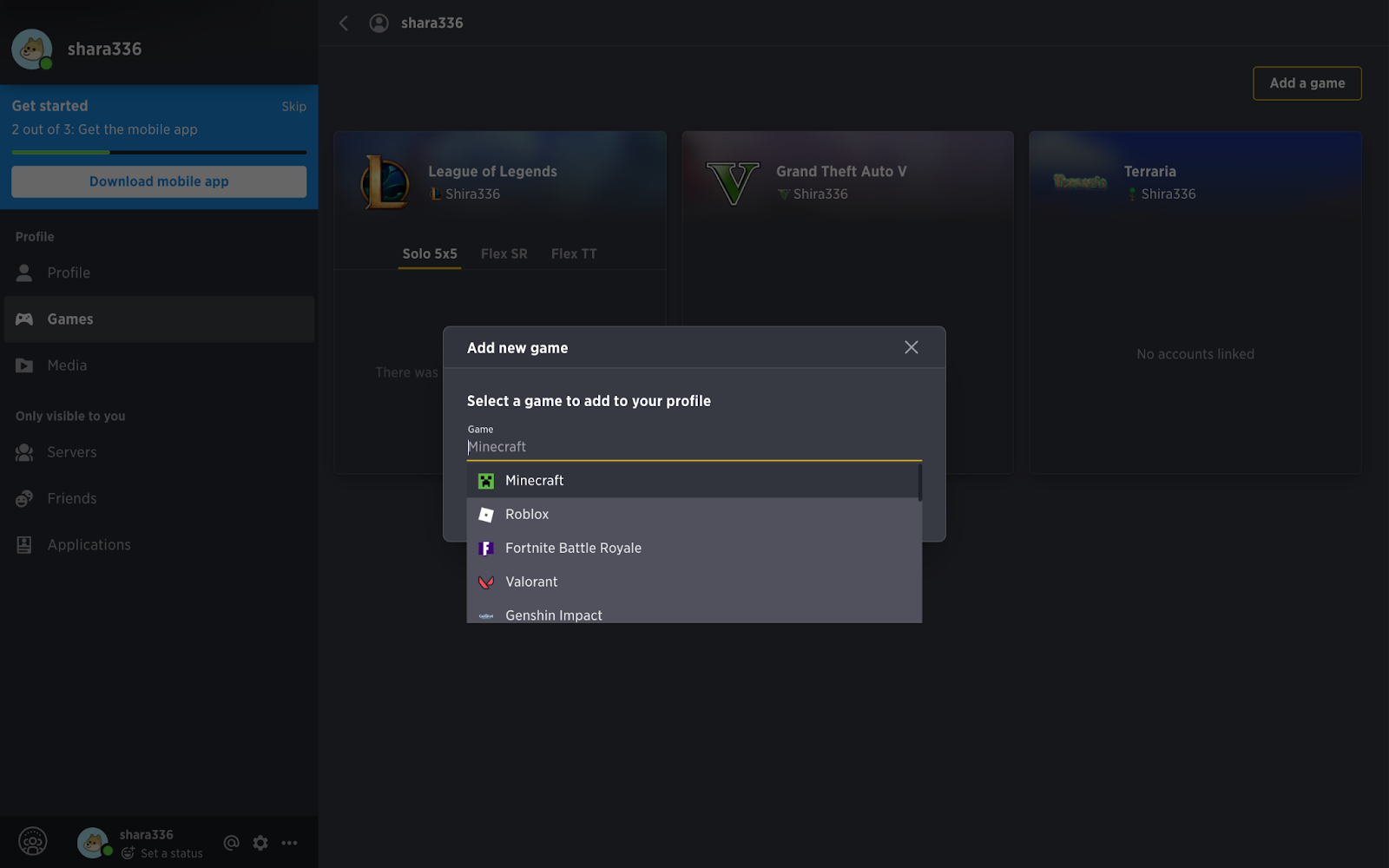This screenshot has width=1389, height=868.
Task: Click the mentions @ icon
Action: click(231, 843)
